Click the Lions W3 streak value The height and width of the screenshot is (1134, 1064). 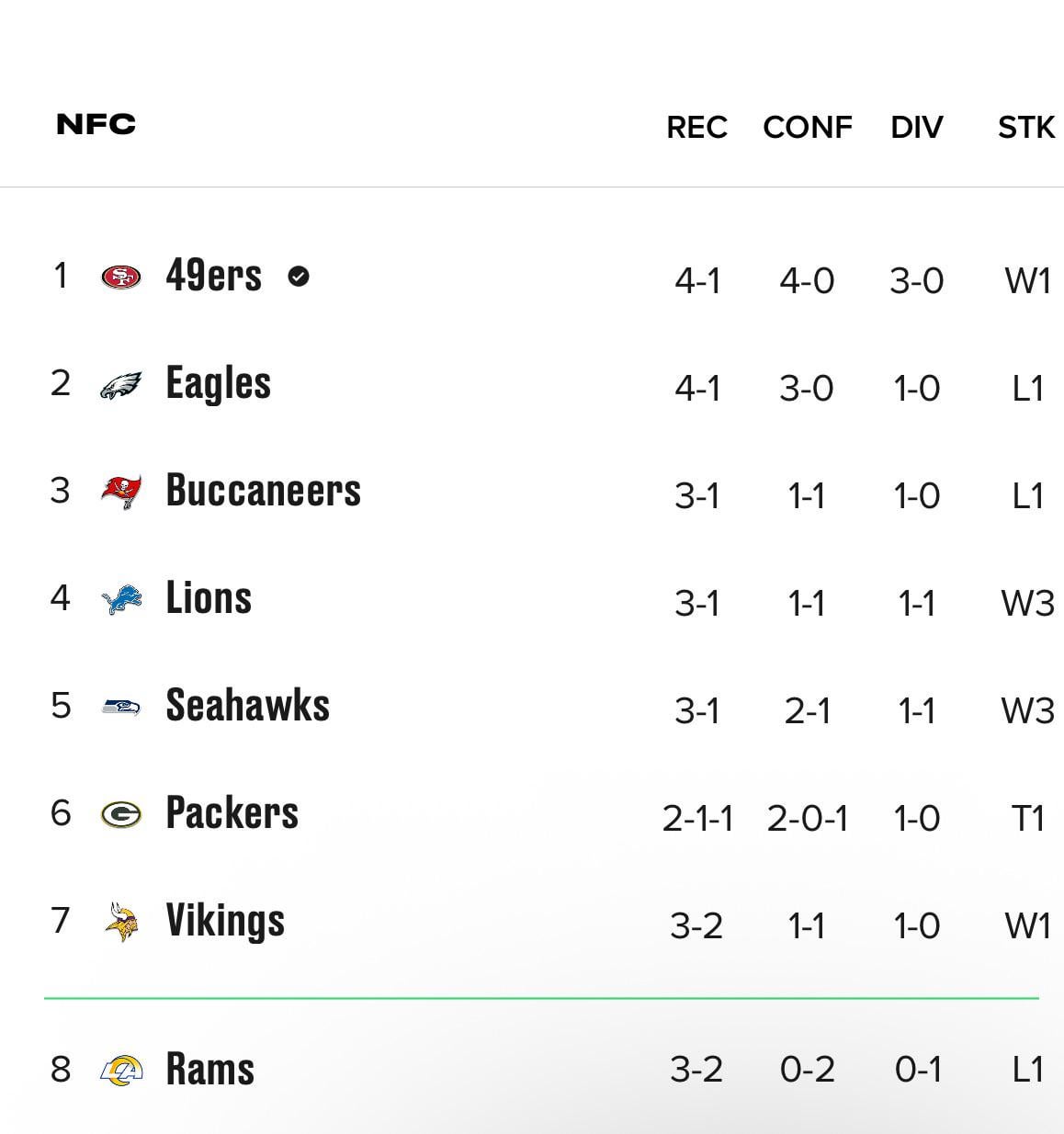coord(1026,604)
